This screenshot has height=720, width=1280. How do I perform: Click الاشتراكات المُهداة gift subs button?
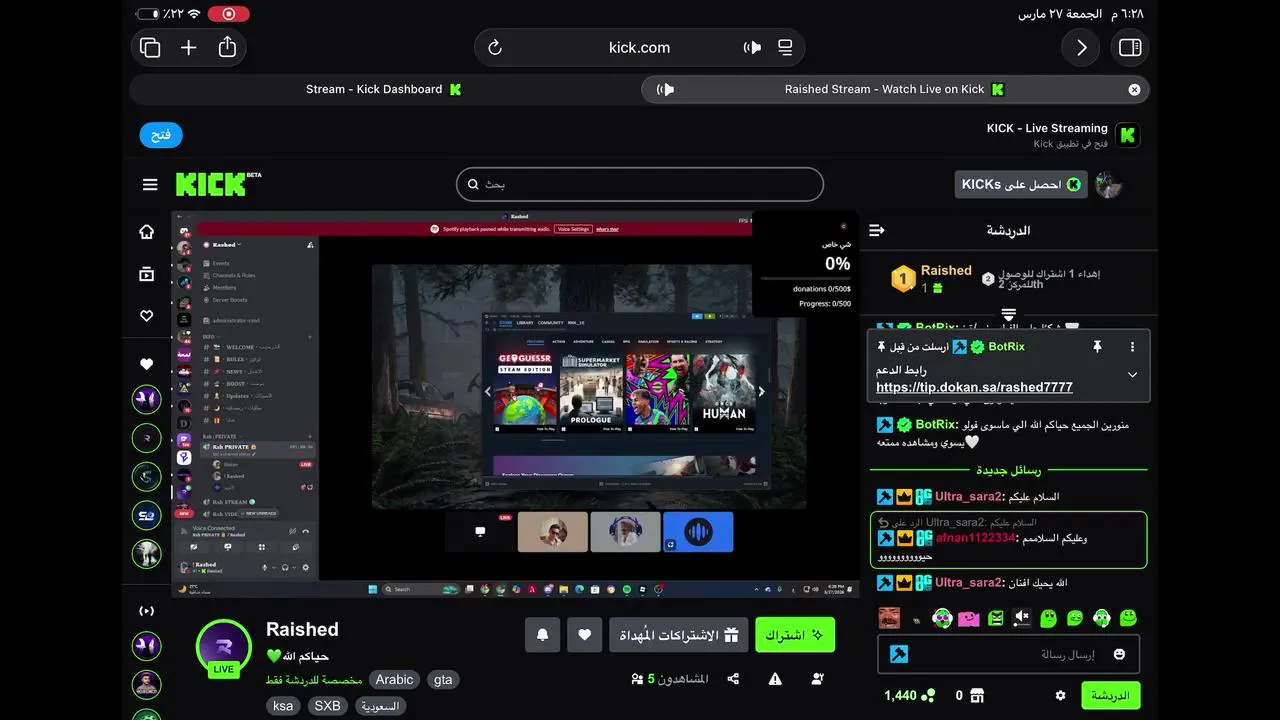point(678,635)
